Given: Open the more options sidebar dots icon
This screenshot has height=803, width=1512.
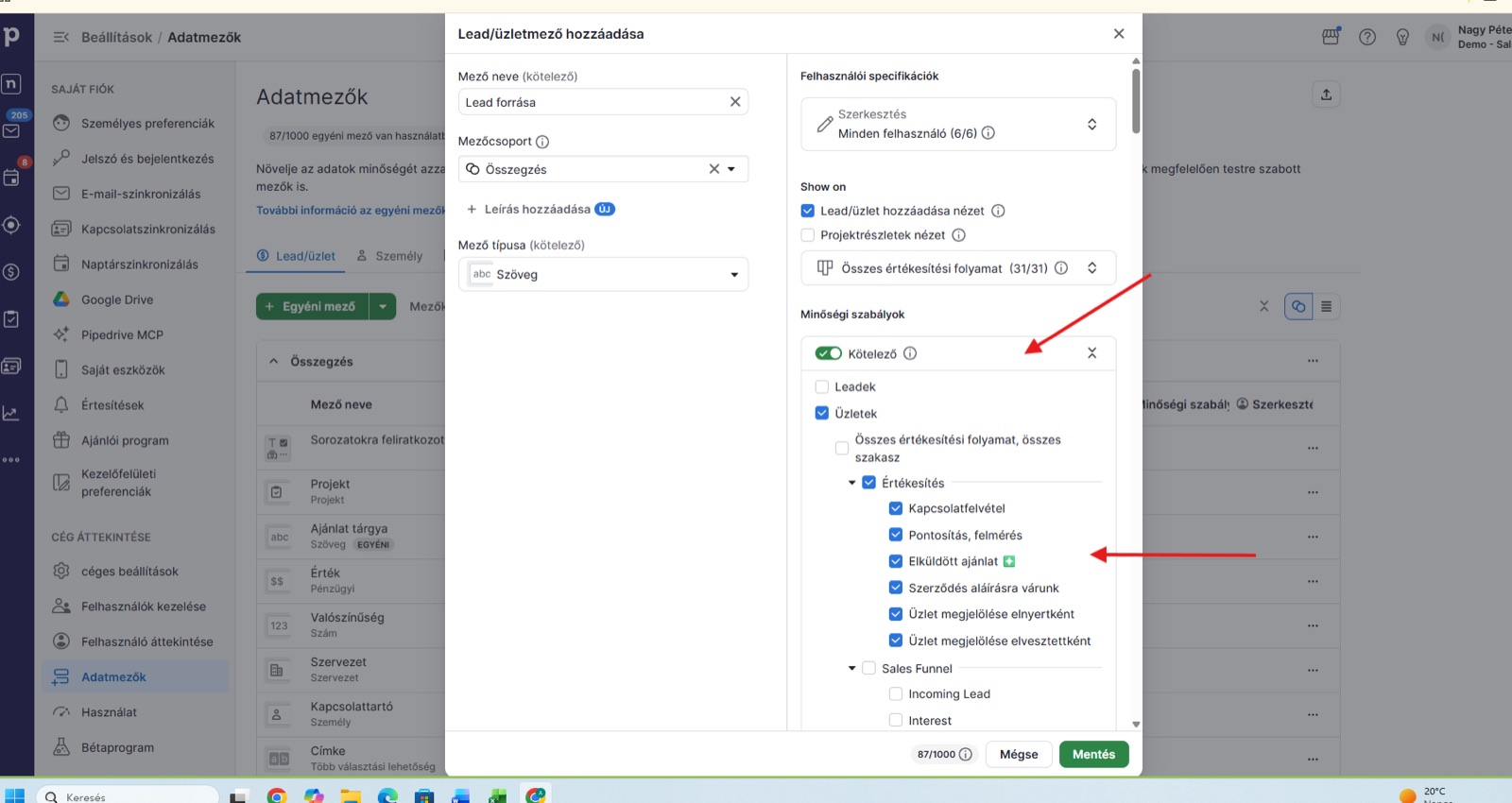Looking at the screenshot, I should (11, 460).
